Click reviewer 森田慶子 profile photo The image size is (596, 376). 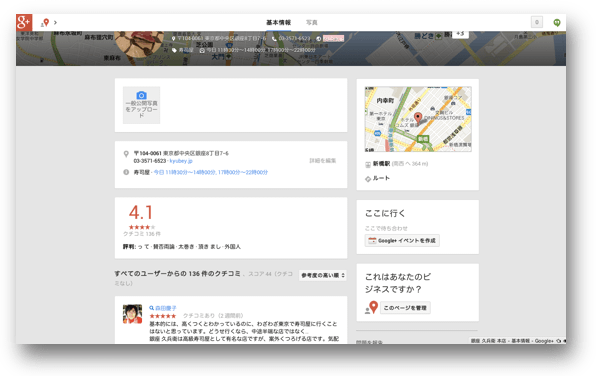coord(132,314)
